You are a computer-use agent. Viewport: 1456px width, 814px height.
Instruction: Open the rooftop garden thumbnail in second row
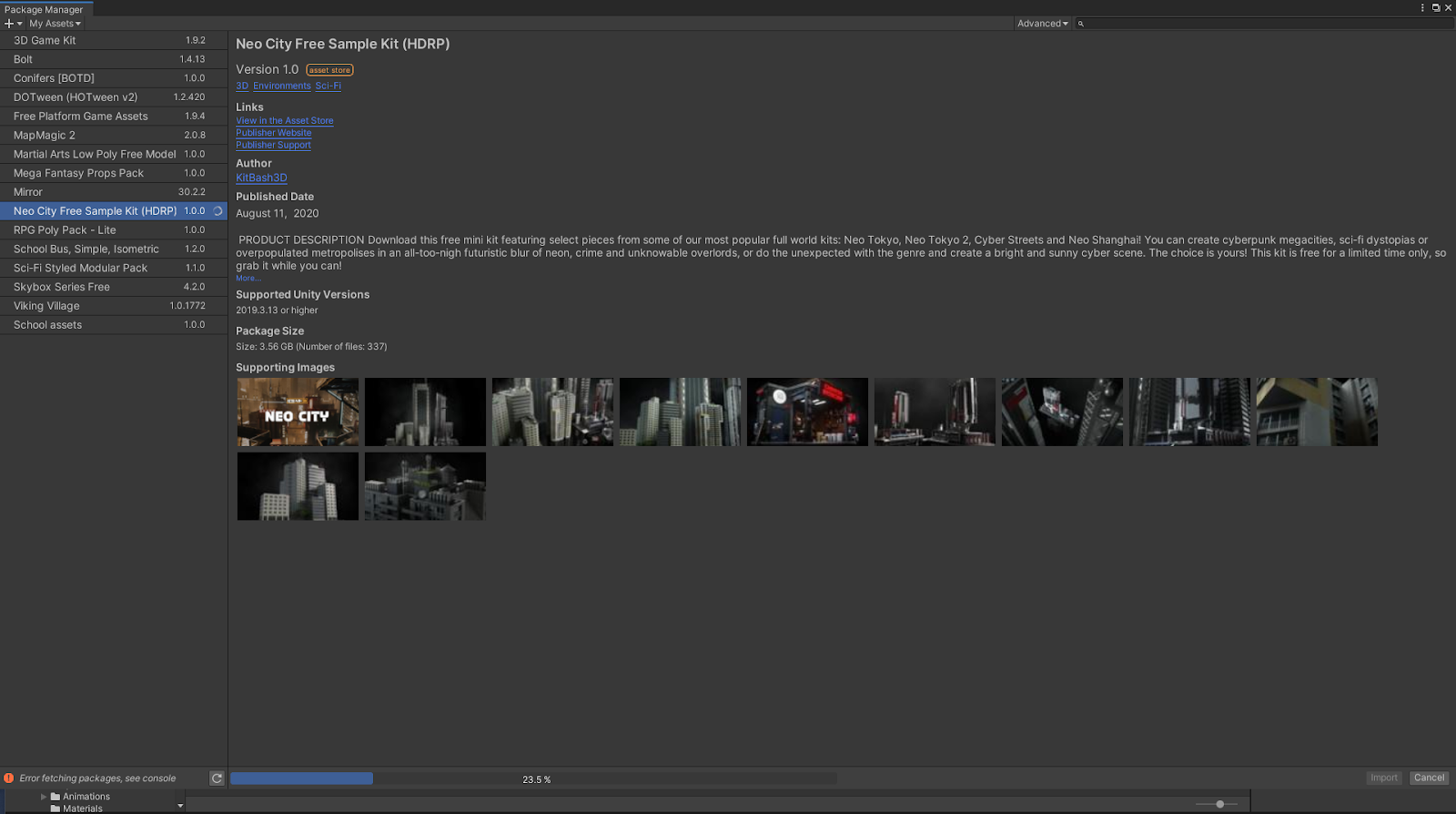point(425,486)
